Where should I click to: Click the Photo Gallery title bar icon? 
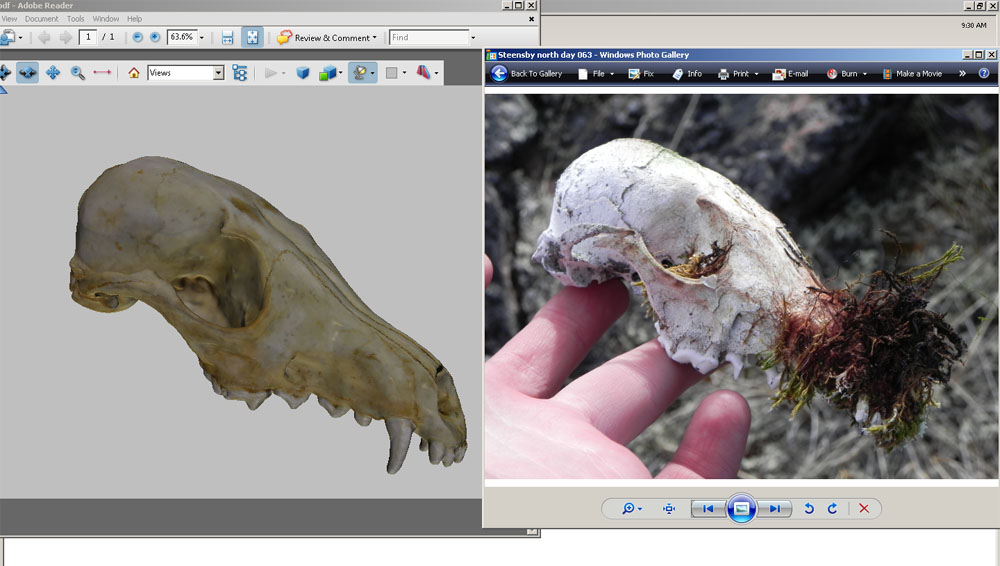coord(491,56)
